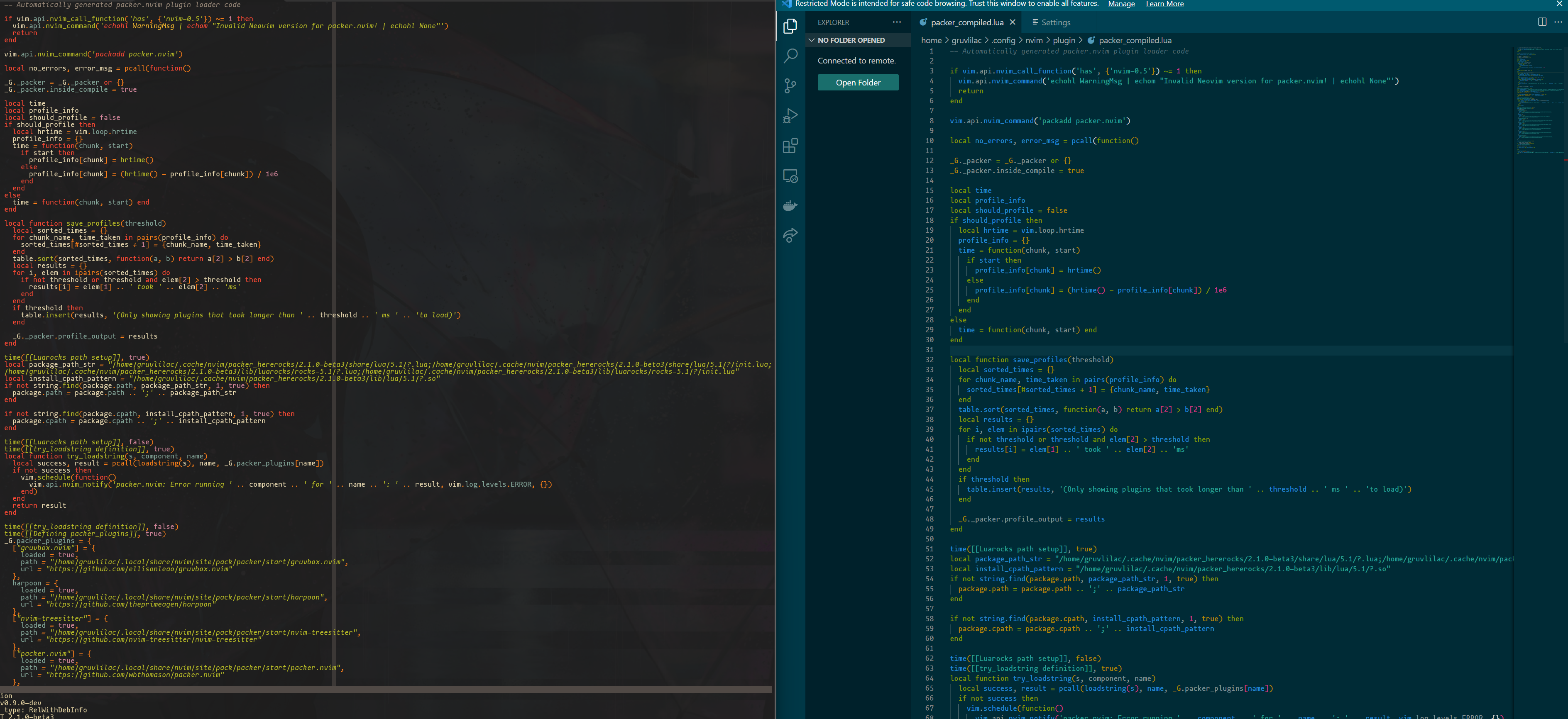The width and height of the screenshot is (1568, 719).
Task: Open the Explorer view in activity bar
Action: (x=790, y=26)
